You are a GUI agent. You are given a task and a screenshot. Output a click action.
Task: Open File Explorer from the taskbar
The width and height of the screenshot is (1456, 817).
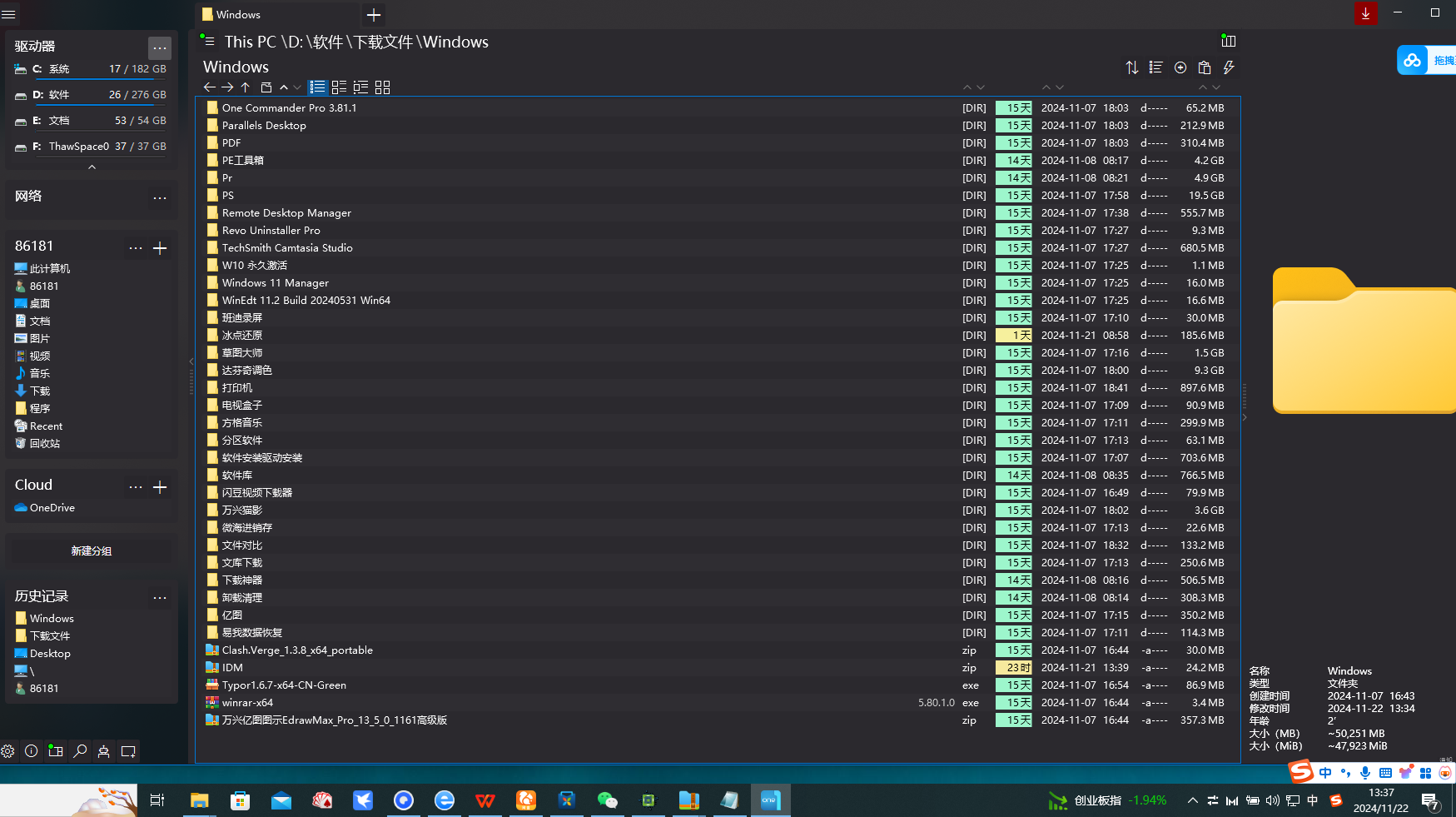[x=199, y=800]
